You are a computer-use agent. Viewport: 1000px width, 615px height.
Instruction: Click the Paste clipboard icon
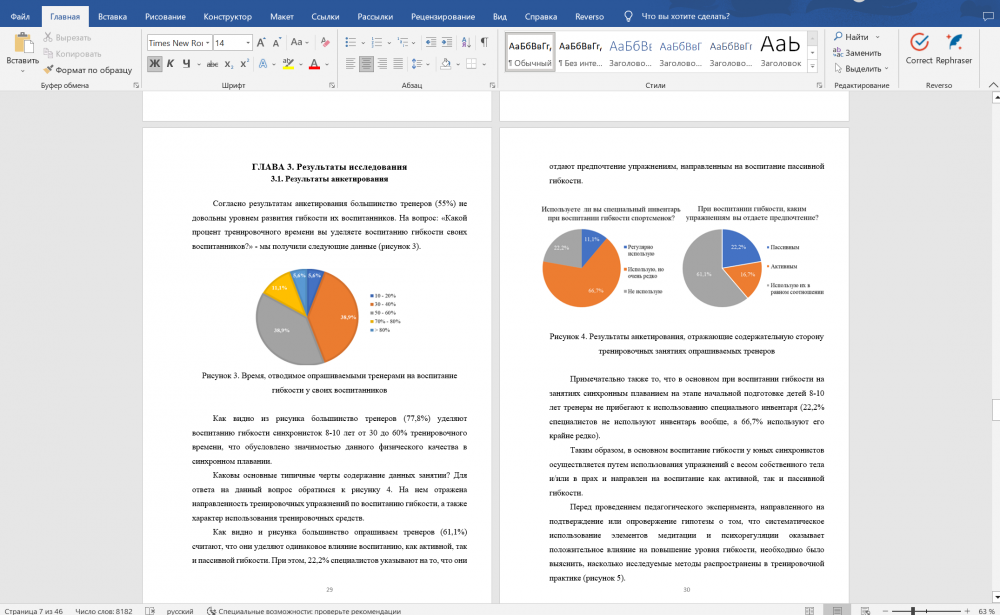(23, 43)
